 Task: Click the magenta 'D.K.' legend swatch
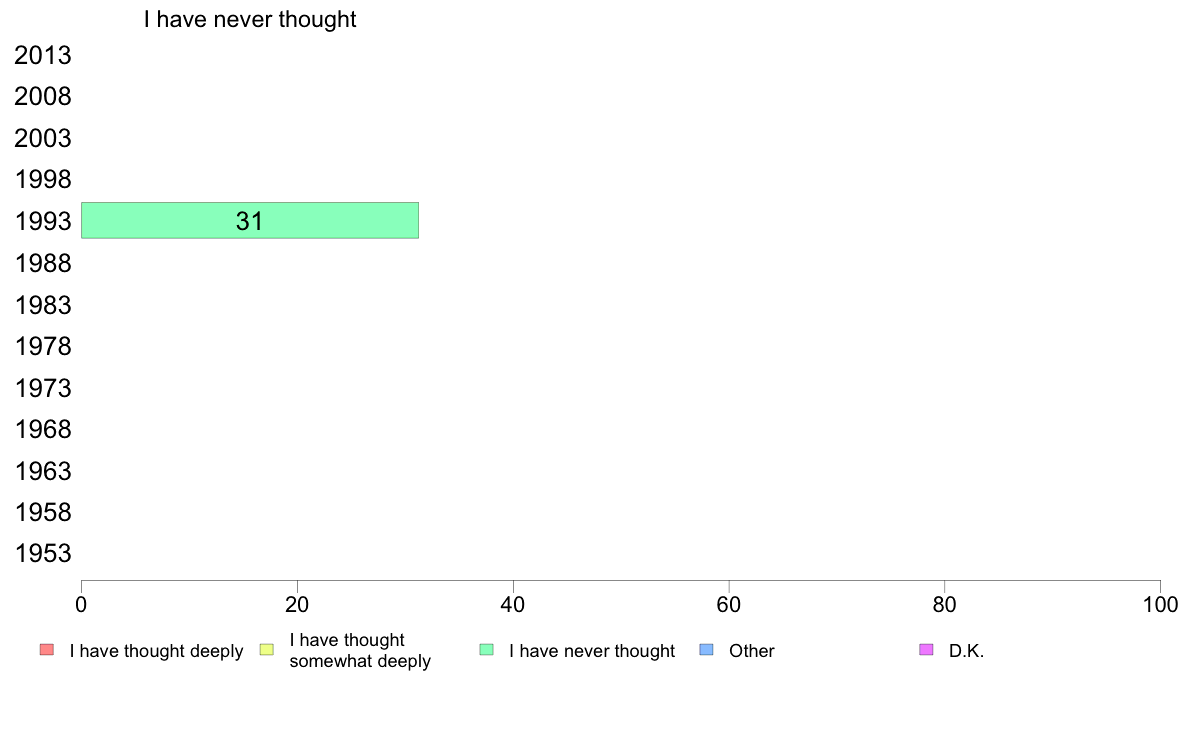coord(926,650)
